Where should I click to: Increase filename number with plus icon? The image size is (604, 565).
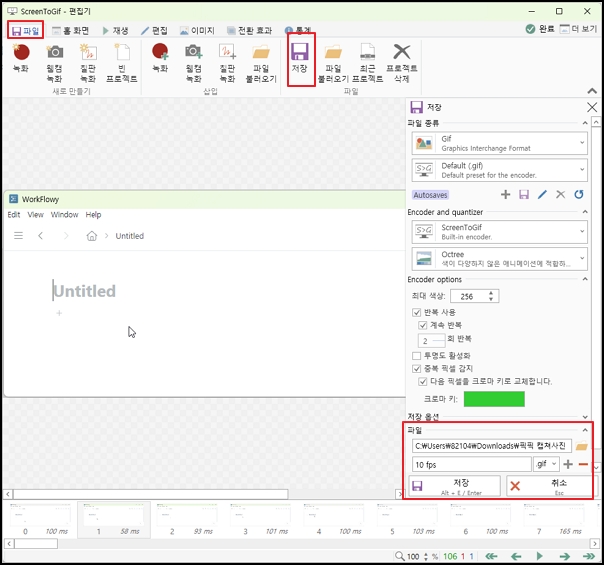[568, 464]
